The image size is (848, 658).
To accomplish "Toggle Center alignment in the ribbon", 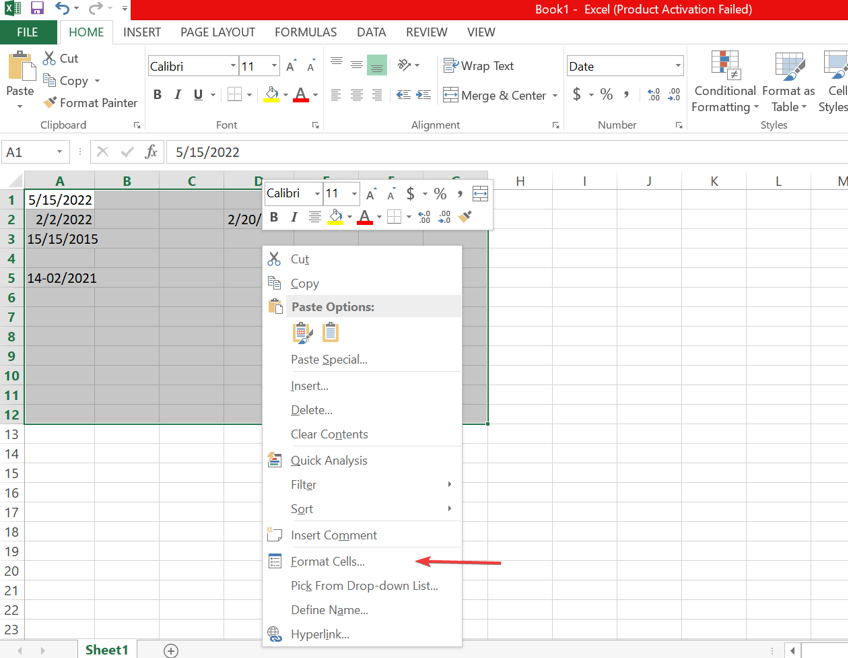I will tap(356, 95).
